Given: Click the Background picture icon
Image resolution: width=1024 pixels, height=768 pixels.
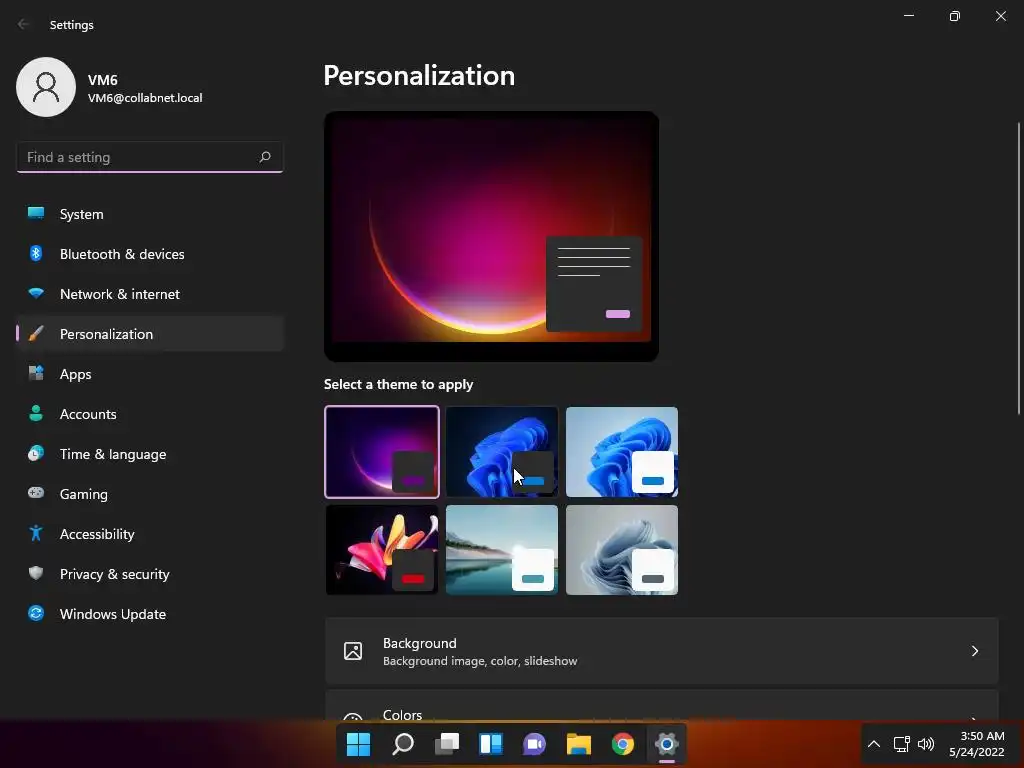Looking at the screenshot, I should (353, 651).
